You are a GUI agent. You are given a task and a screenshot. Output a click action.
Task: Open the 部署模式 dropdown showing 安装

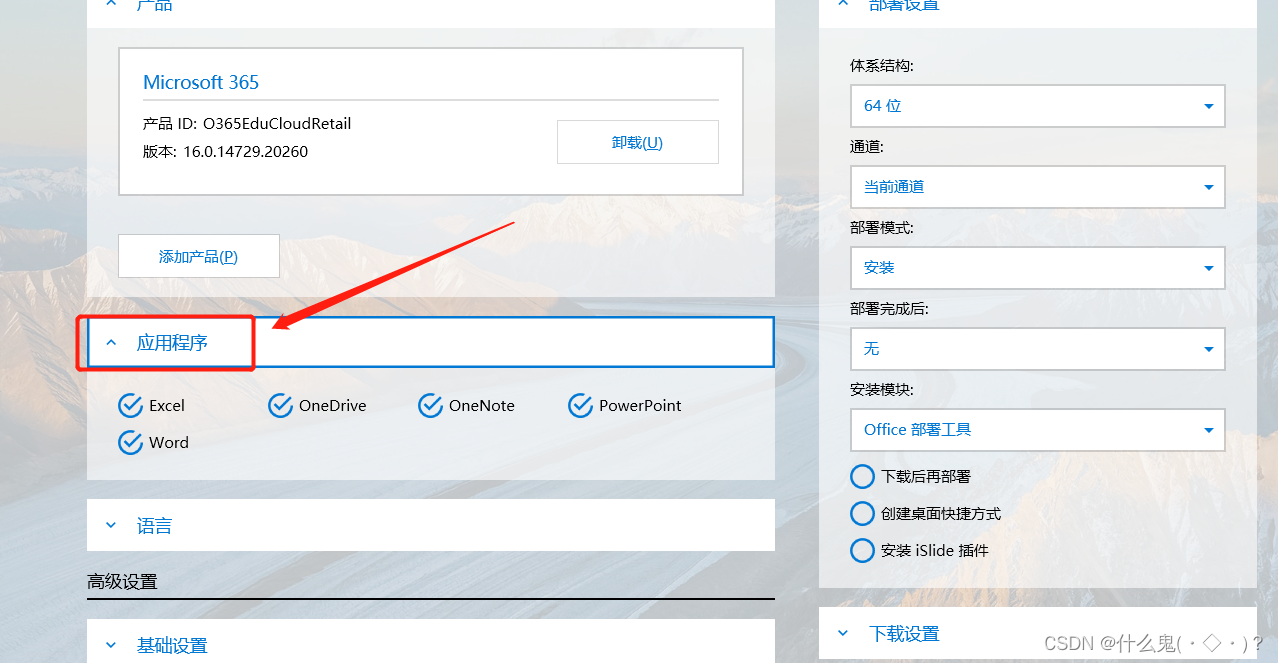(x=1210, y=268)
